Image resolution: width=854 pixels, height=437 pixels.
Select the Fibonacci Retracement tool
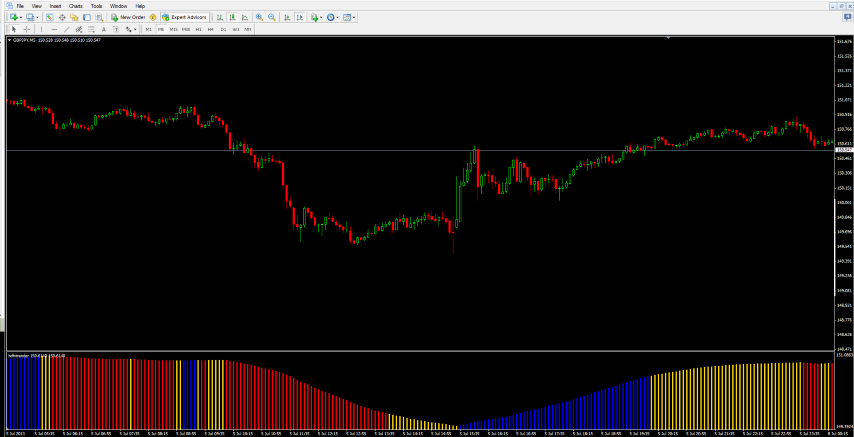(91, 29)
